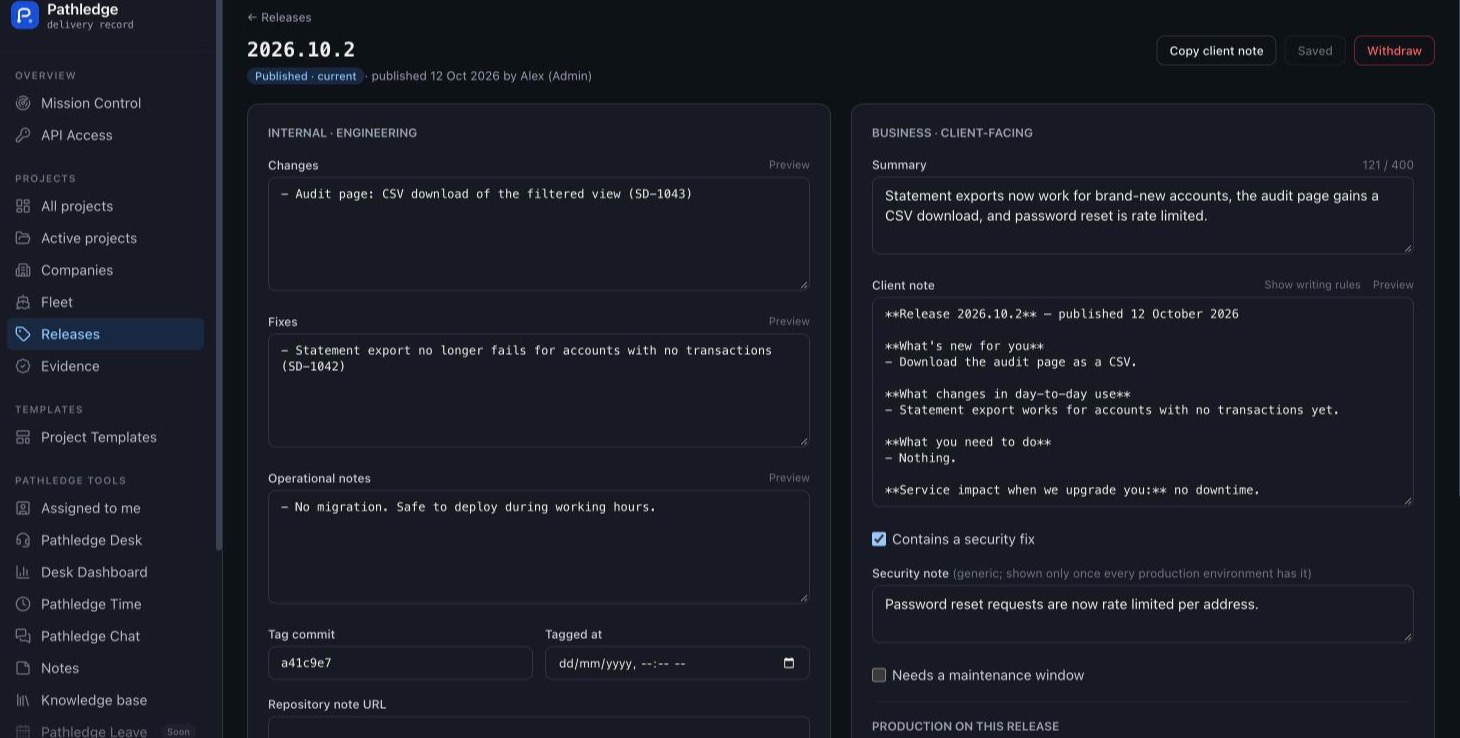
Task: Go back to Releases list
Action: tap(279, 17)
